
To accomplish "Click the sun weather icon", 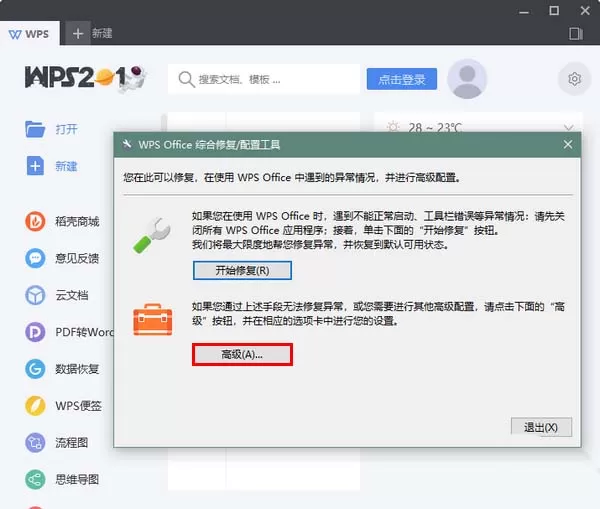I will [x=393, y=127].
